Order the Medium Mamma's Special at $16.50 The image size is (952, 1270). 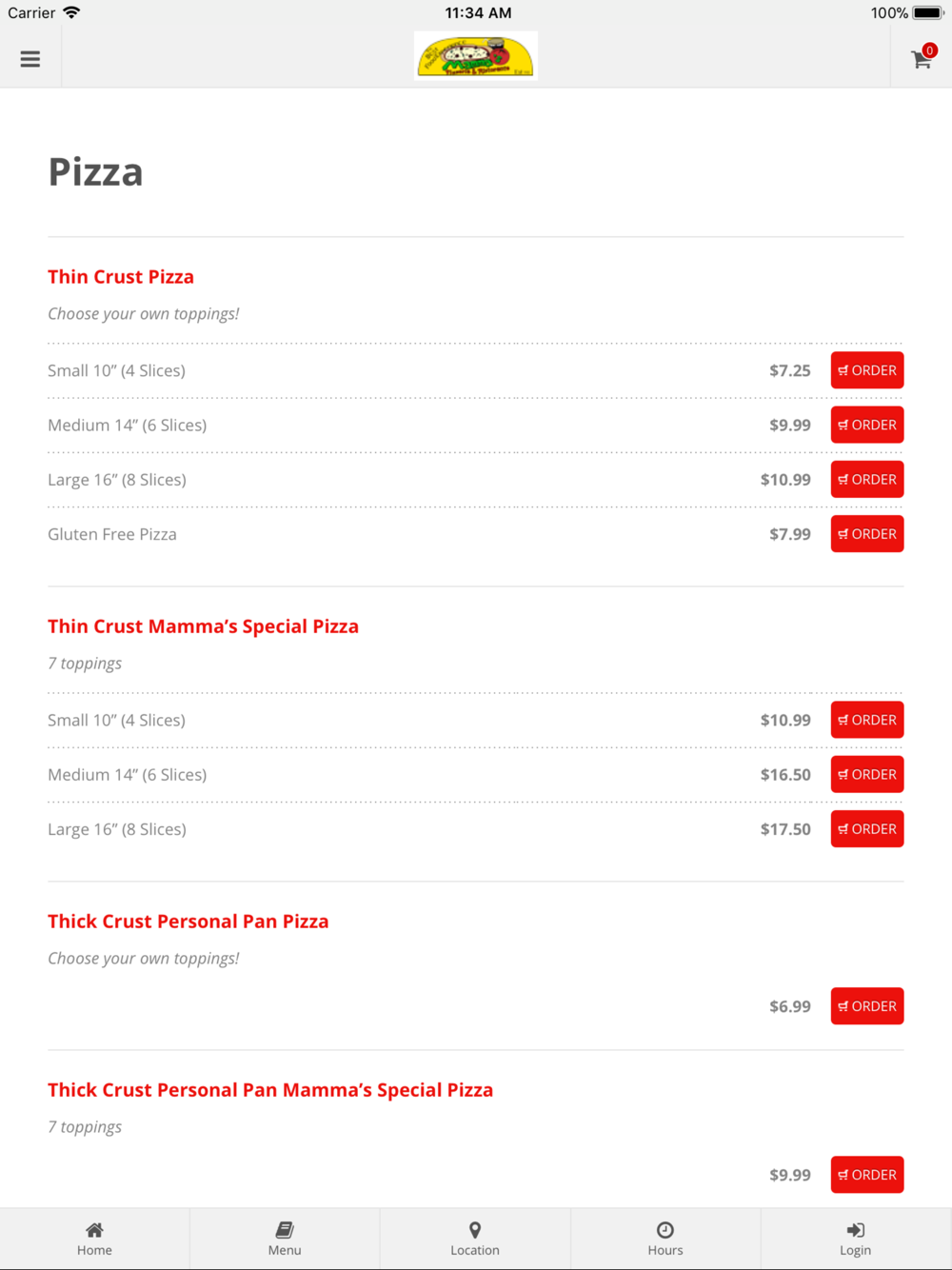point(867,774)
